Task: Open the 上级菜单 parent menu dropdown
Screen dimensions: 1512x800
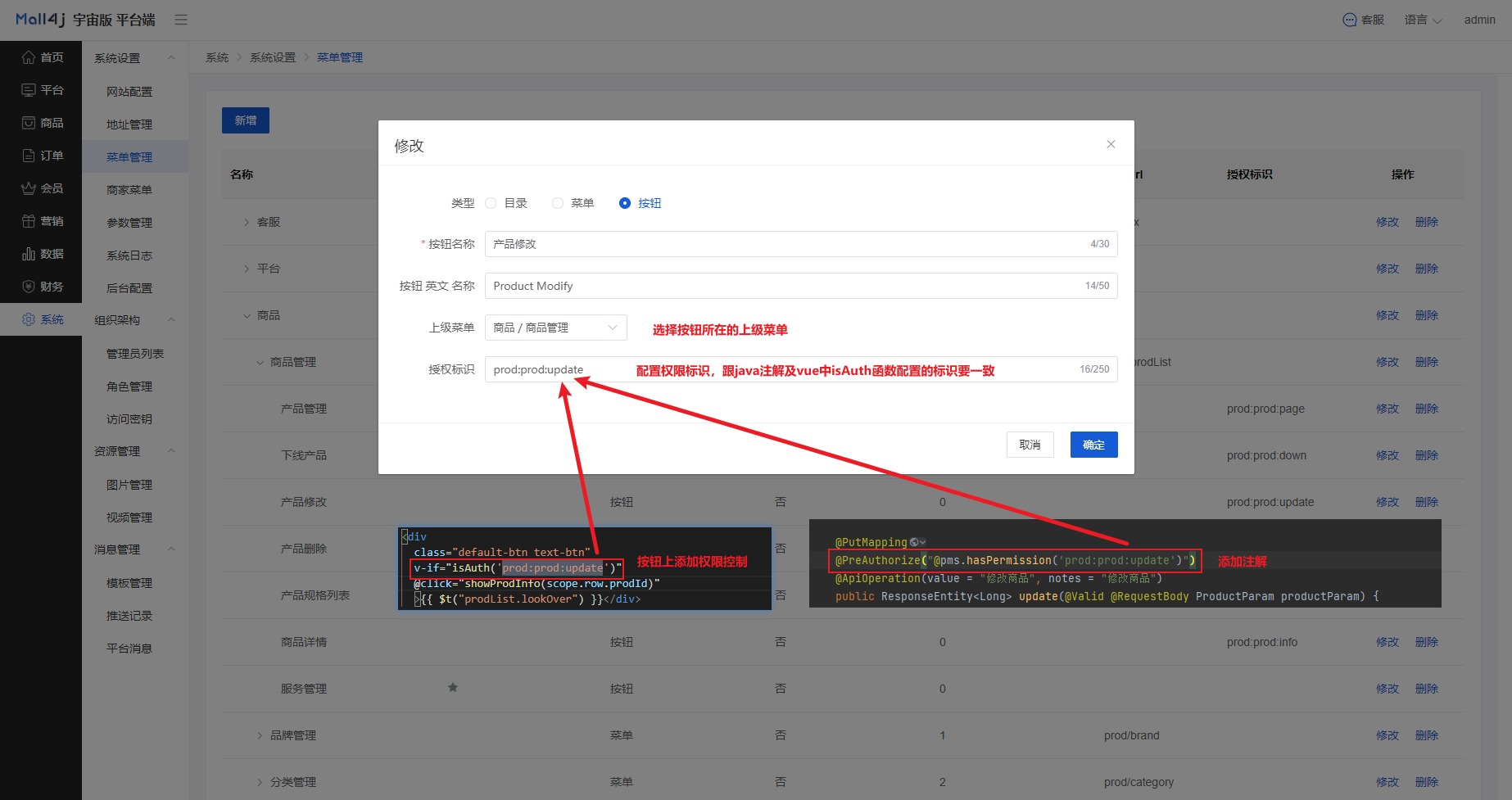Action: click(x=555, y=328)
